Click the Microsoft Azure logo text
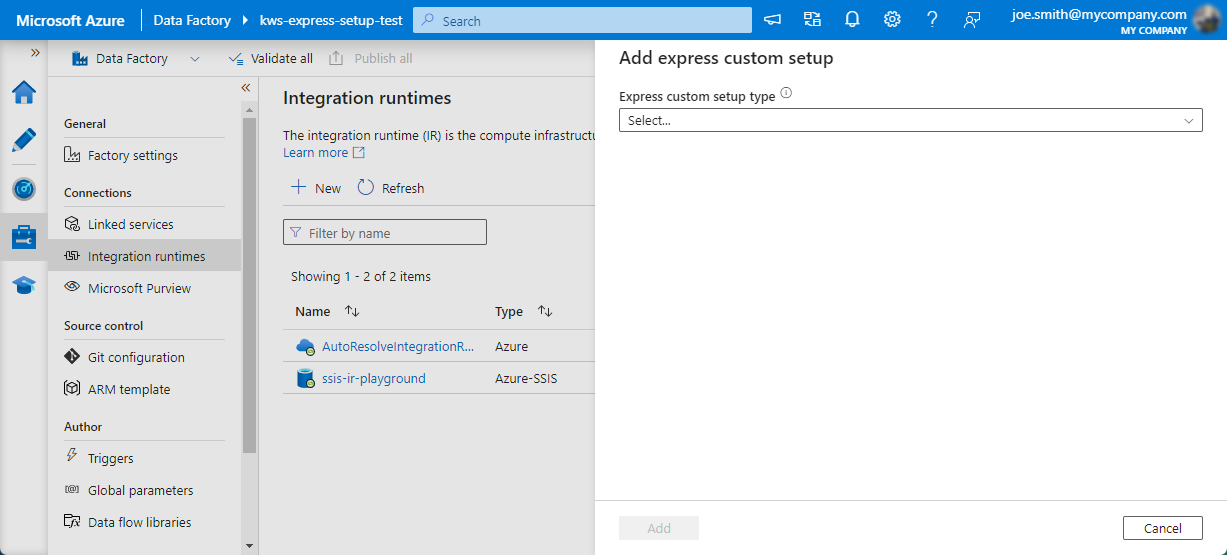The height and width of the screenshot is (555, 1227). (70, 20)
